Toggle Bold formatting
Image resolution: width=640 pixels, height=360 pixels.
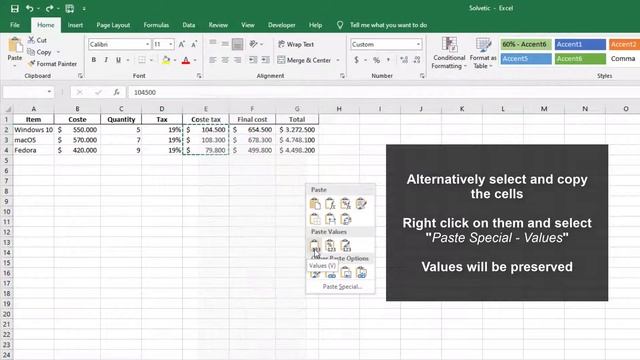click(x=93, y=60)
